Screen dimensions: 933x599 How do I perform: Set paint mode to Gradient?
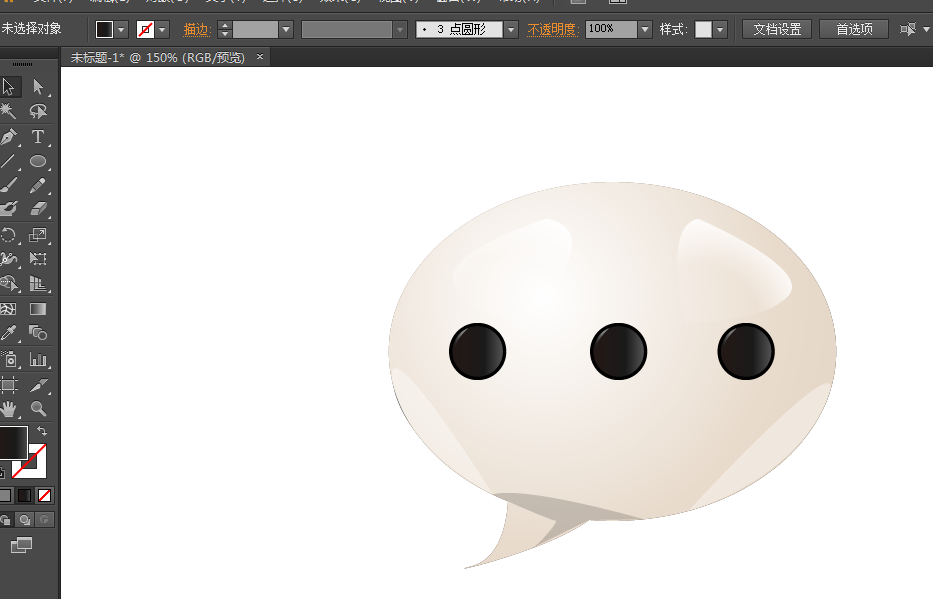[24, 495]
